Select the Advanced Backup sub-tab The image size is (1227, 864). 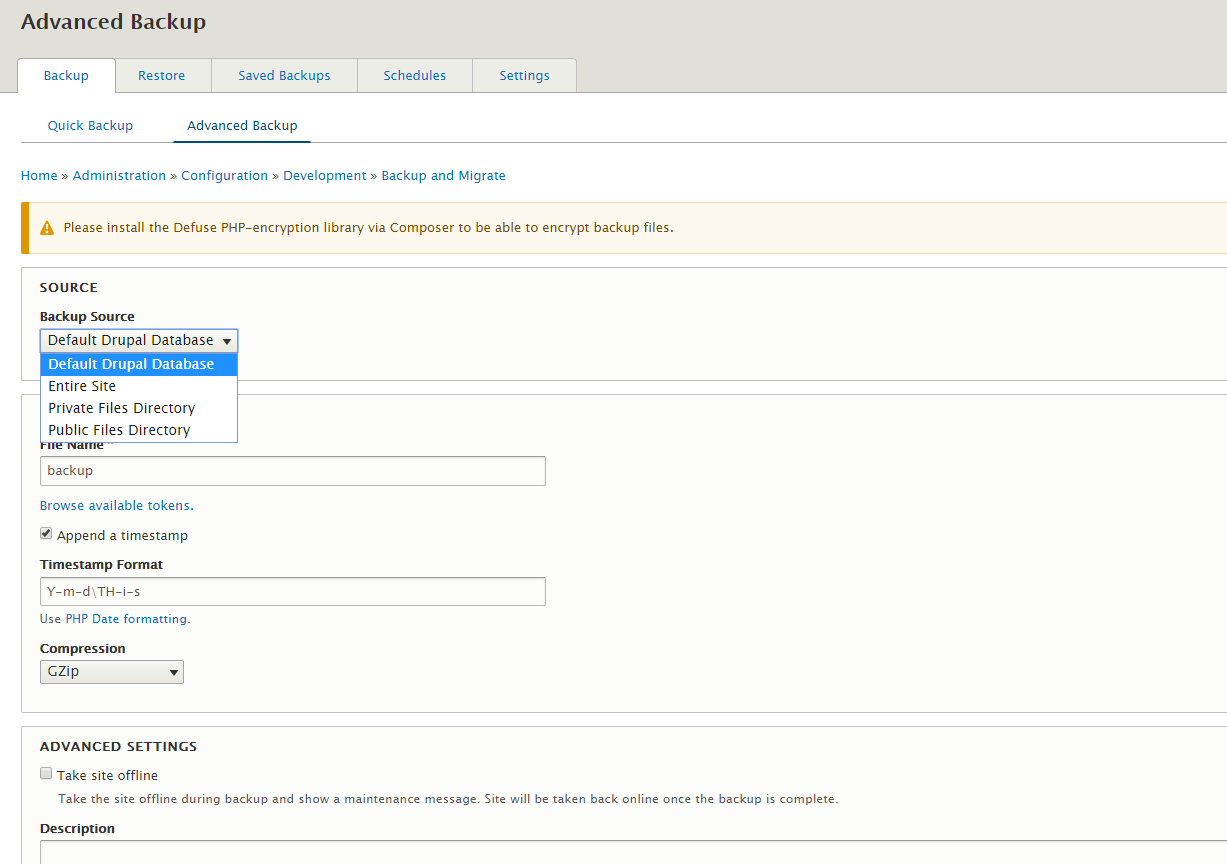click(x=242, y=126)
